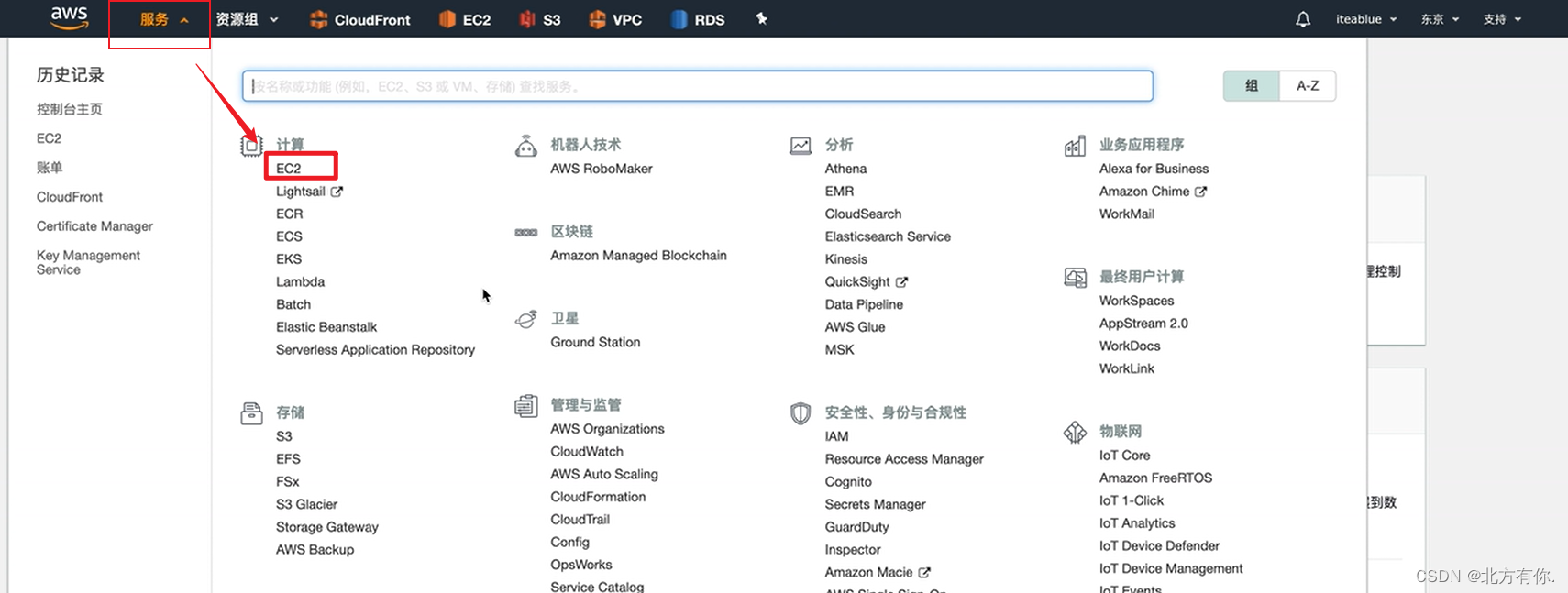The image size is (1568, 593).
Task: Click external link icon beside Amazon Chime
Action: coord(1200,192)
